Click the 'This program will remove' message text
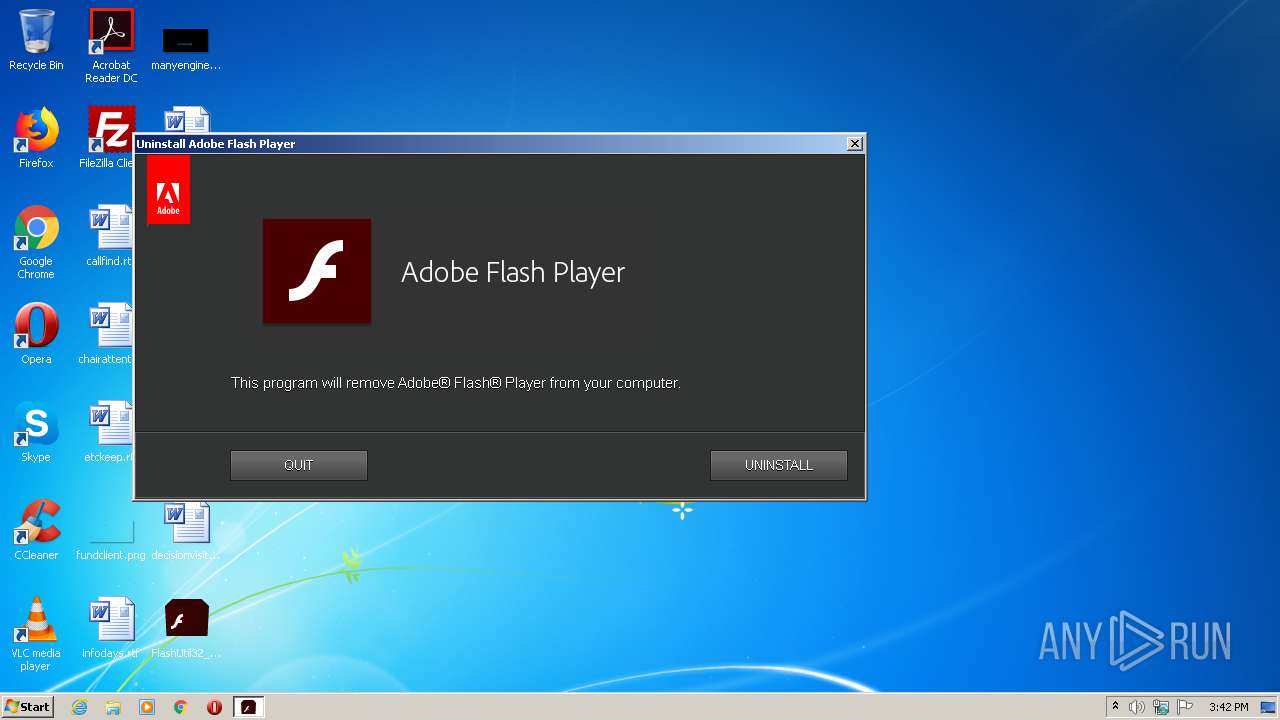Image resolution: width=1280 pixels, height=720 pixels. [x=455, y=383]
